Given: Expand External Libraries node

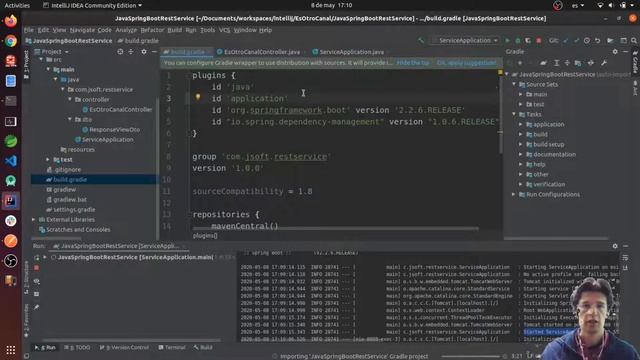Looking at the screenshot, I should click(x=34, y=220).
